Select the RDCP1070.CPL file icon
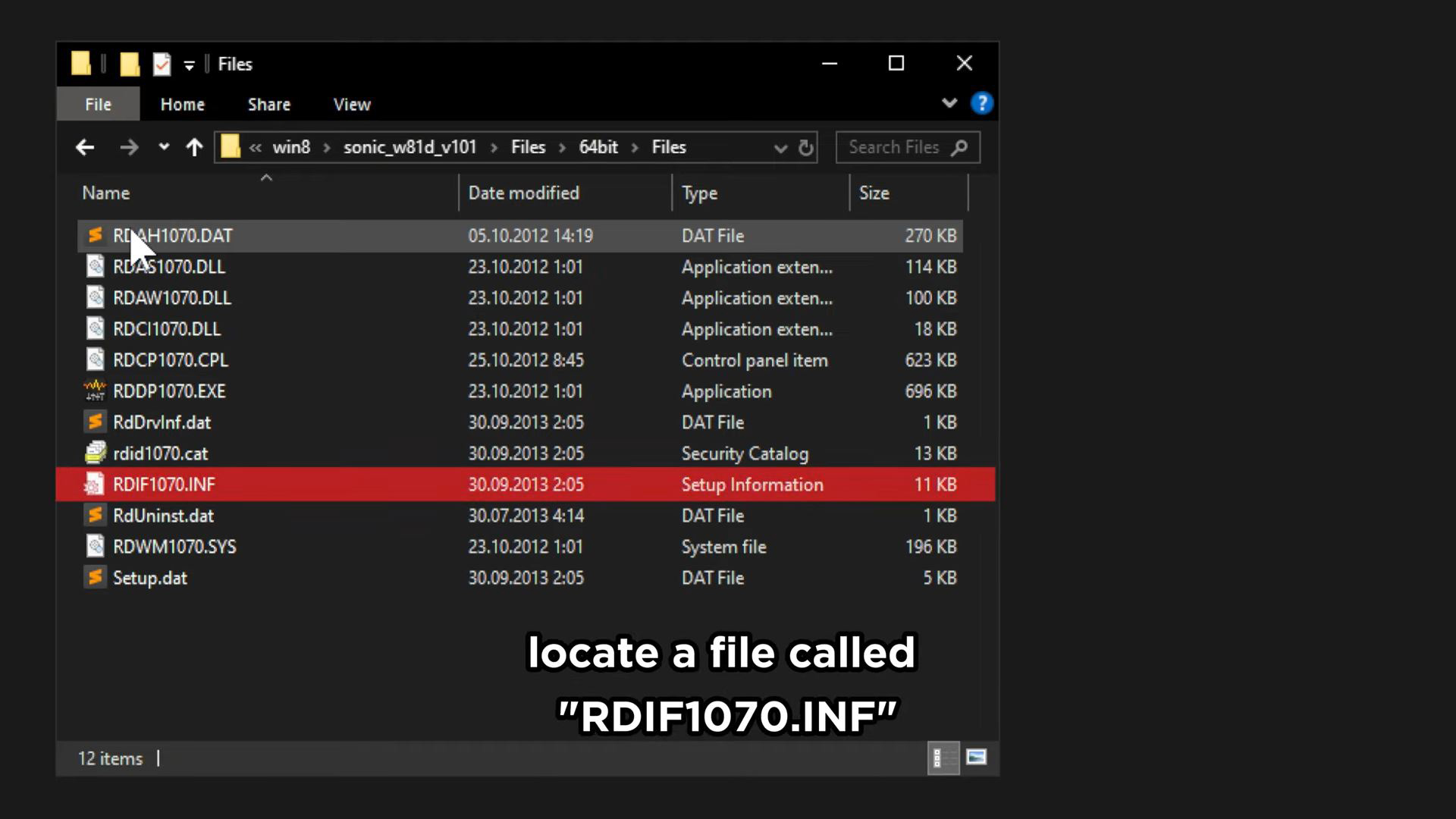The width and height of the screenshot is (1456, 819). coord(95,360)
